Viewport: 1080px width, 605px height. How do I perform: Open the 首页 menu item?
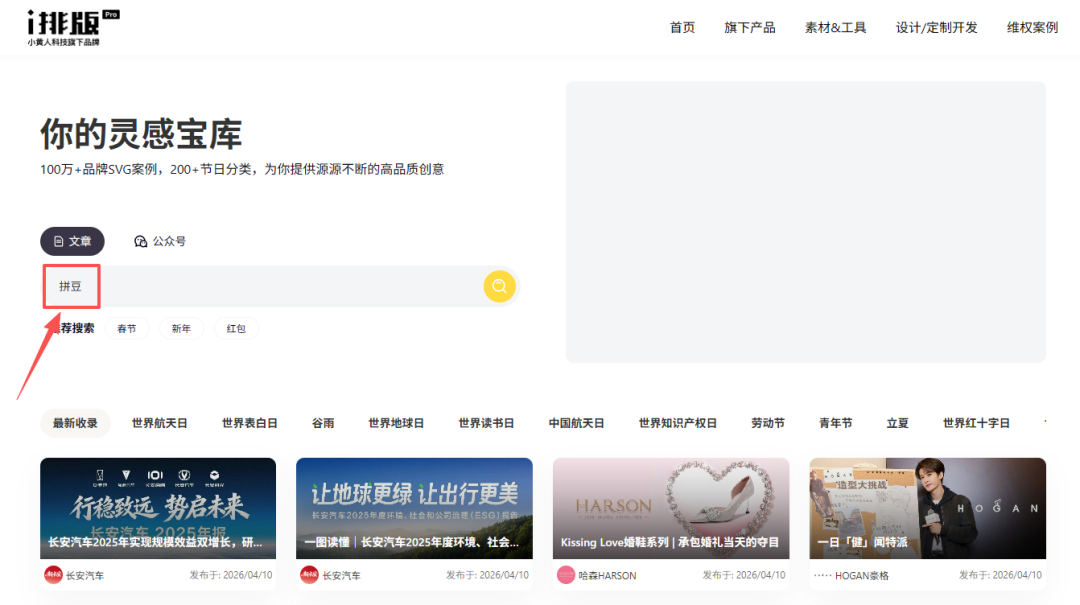pyautogui.click(x=682, y=28)
